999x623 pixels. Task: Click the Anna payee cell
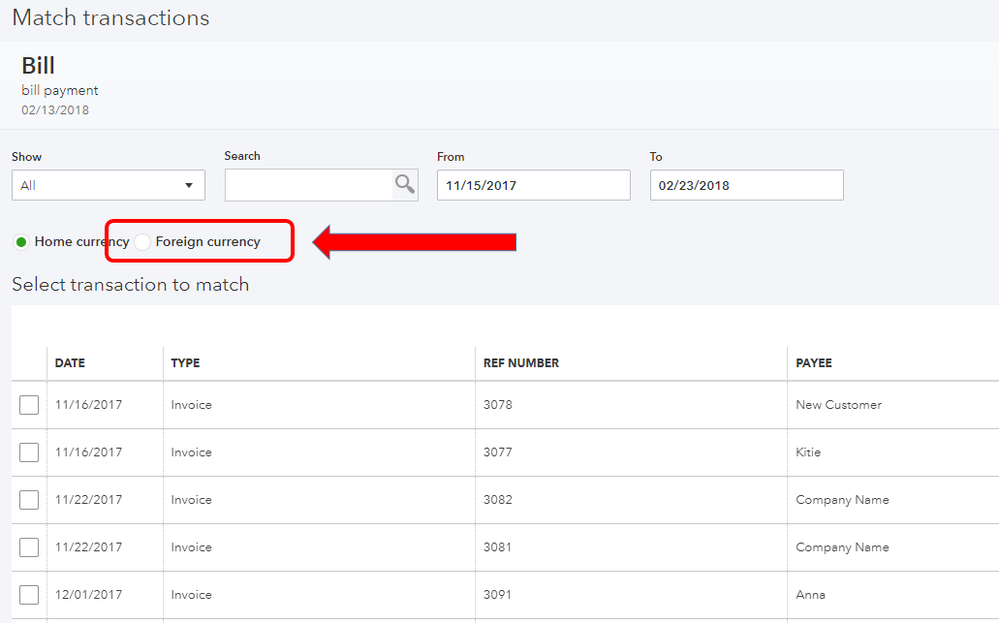[x=810, y=595]
